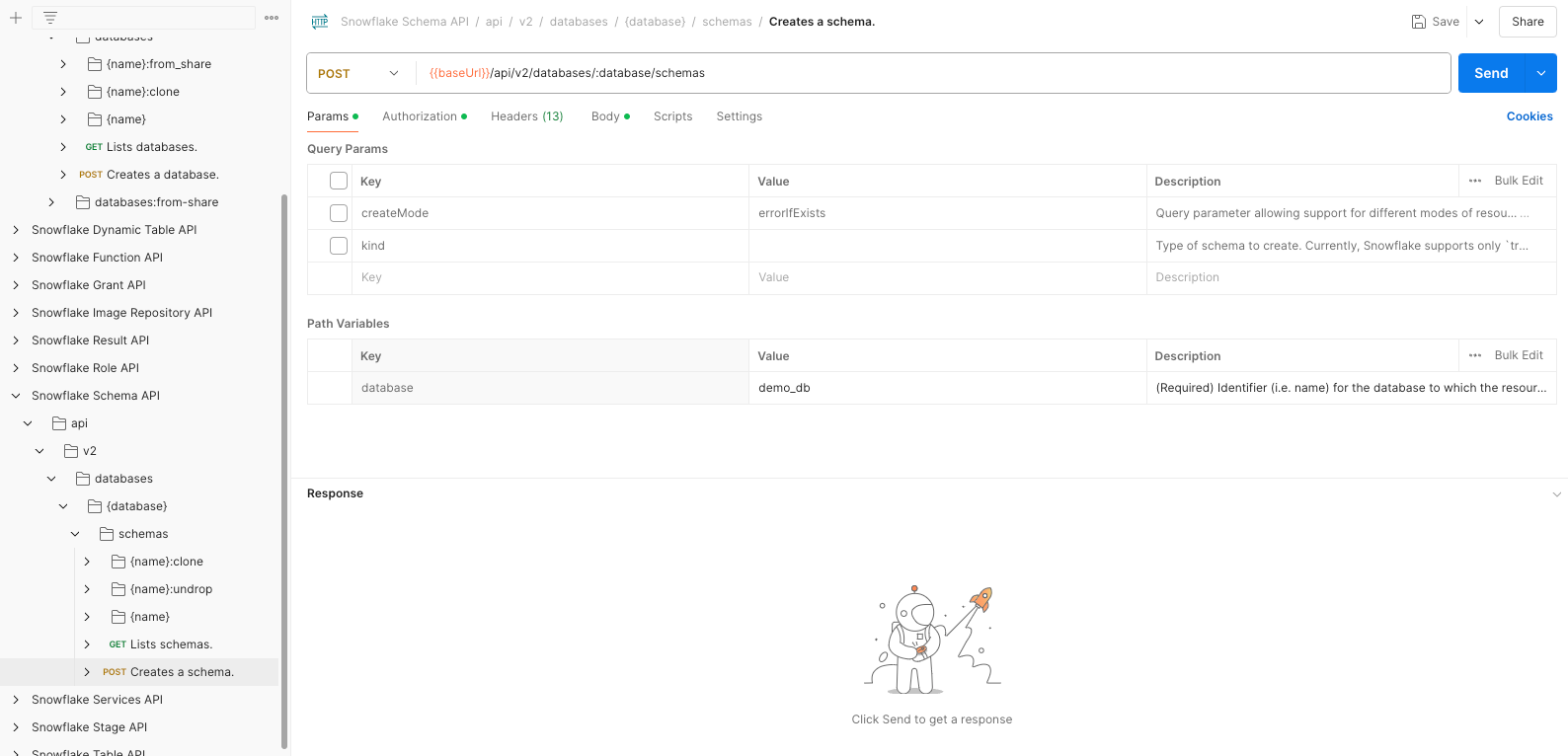Viewport: 1568px width, 756px height.
Task: Click the folder icon next to schemas
Action: [107, 534]
